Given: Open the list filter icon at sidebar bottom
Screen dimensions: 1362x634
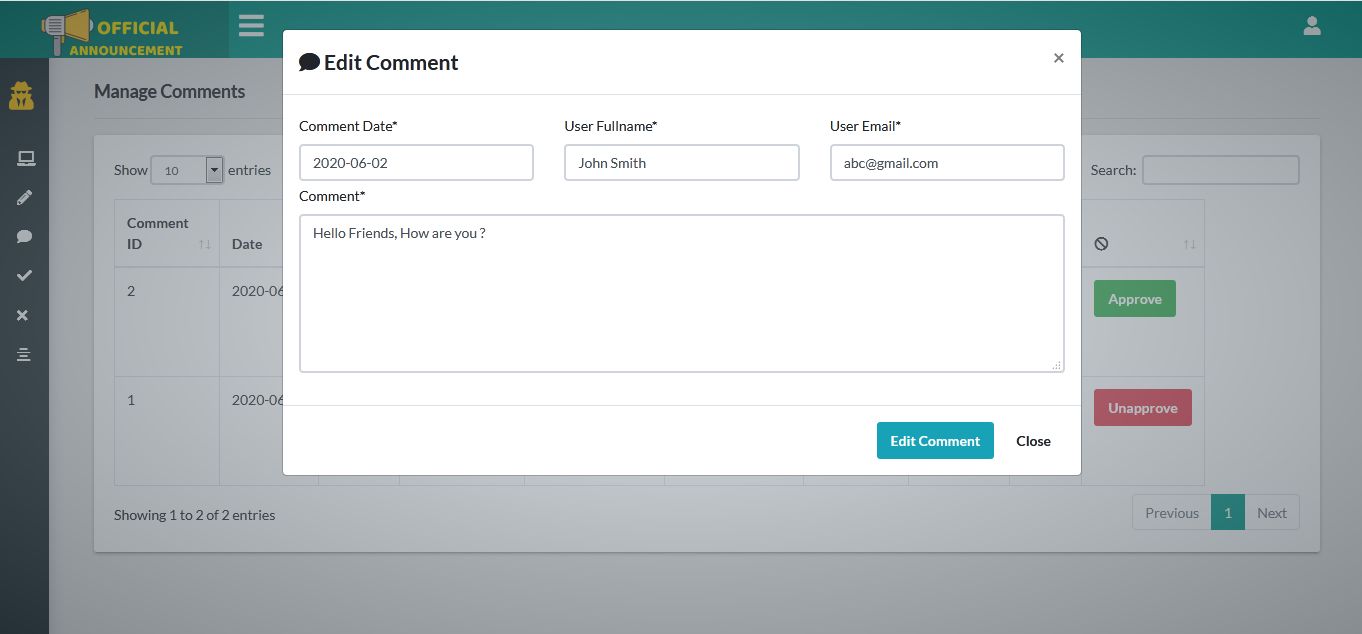Looking at the screenshot, I should point(24,354).
